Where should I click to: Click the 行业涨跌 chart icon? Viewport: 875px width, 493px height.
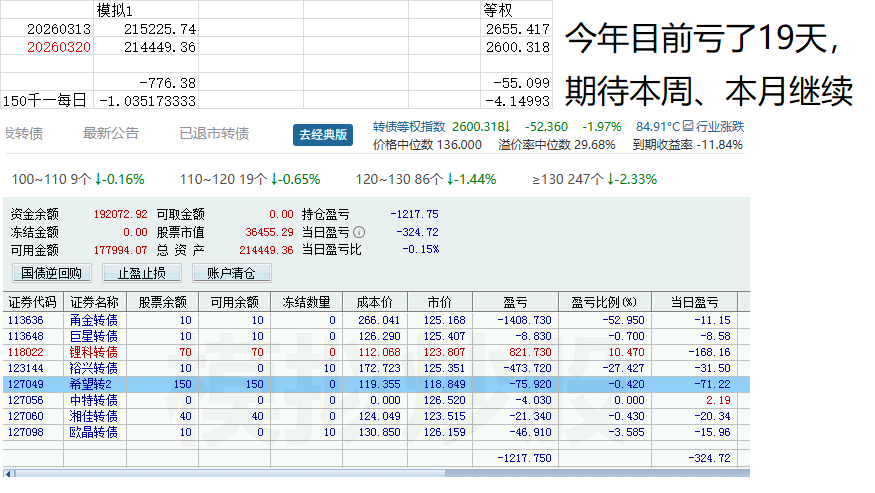tap(688, 127)
